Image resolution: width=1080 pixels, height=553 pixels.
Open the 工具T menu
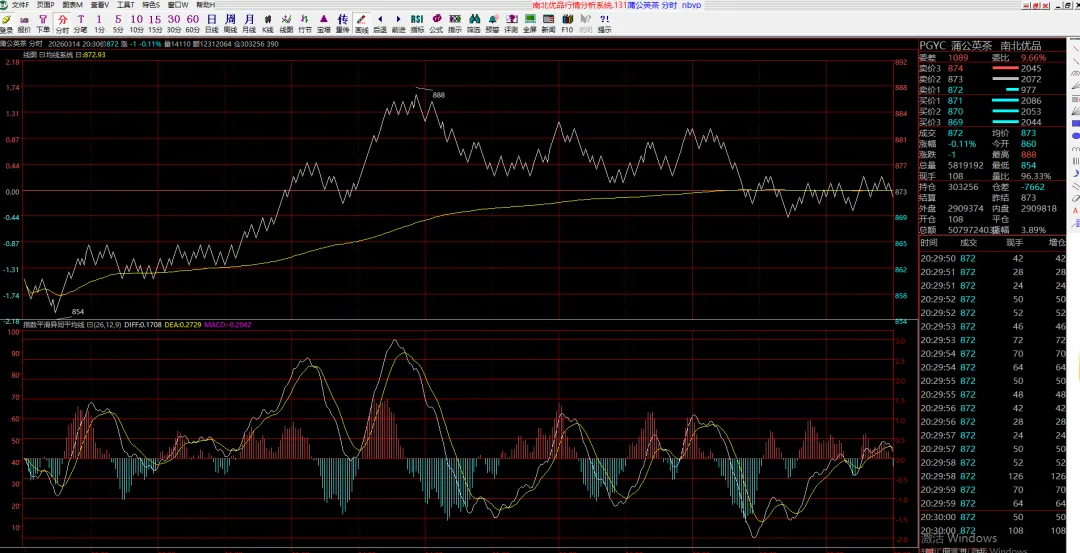point(125,5)
